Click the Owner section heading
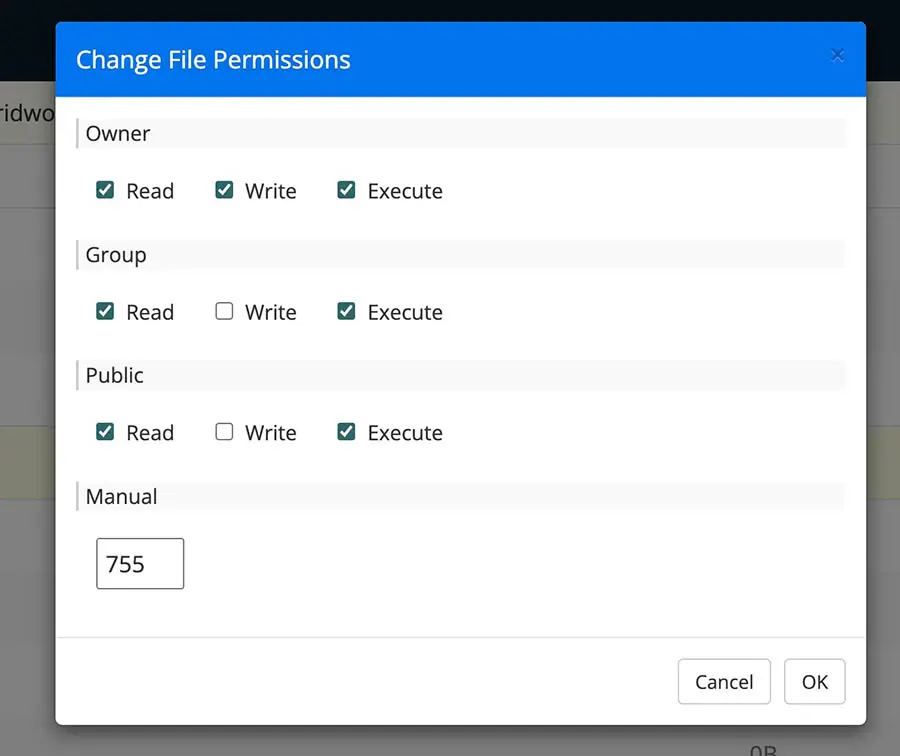 118,133
